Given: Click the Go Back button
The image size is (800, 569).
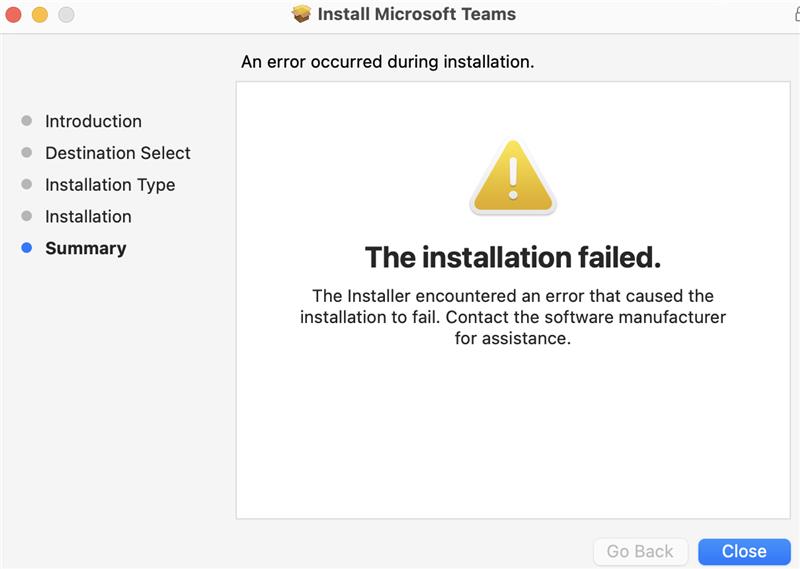Looking at the screenshot, I should tap(640, 552).
